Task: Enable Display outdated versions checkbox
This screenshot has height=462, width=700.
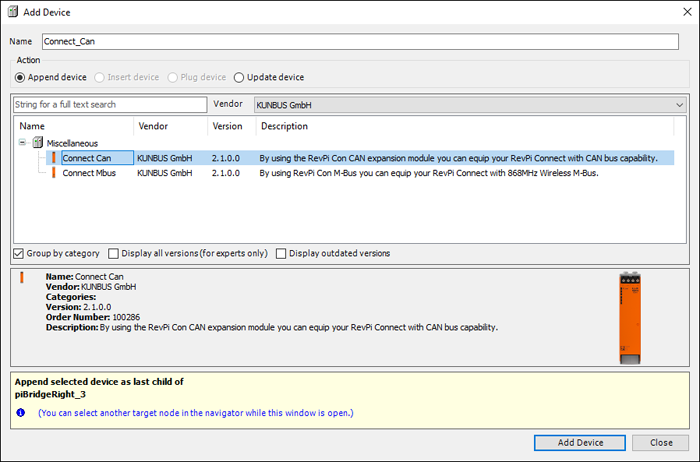Action: point(281,254)
